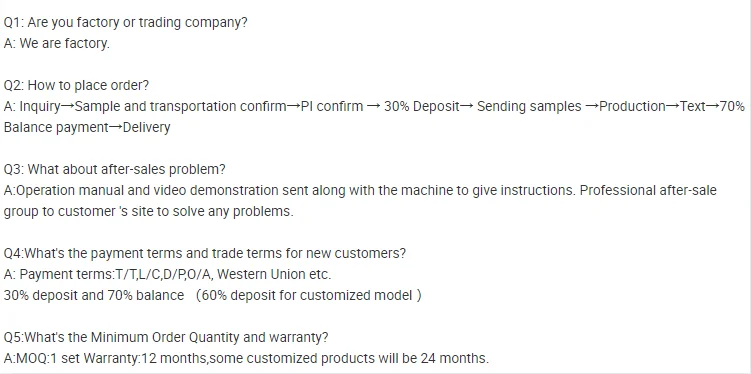Click the "24 months" warranty text
This screenshot has width=751, height=374.
pyautogui.click(x=455, y=358)
